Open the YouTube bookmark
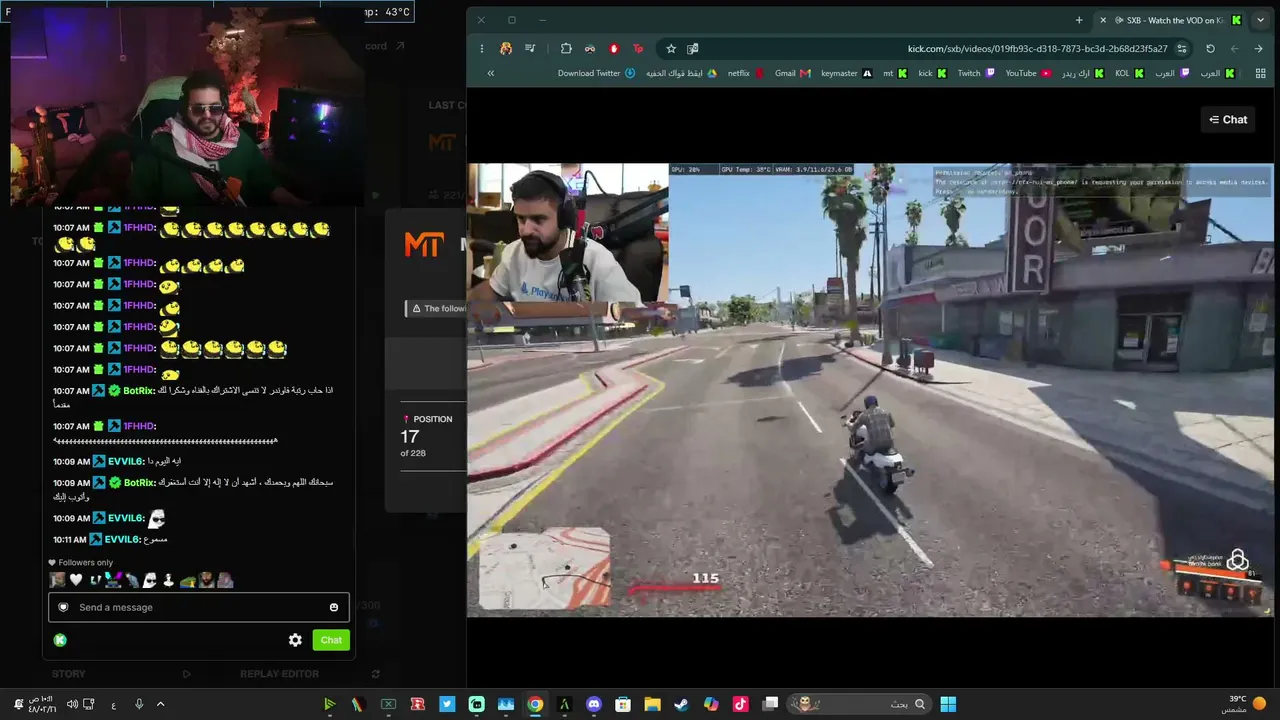Viewport: 1280px width, 720px height. tap(1028, 73)
